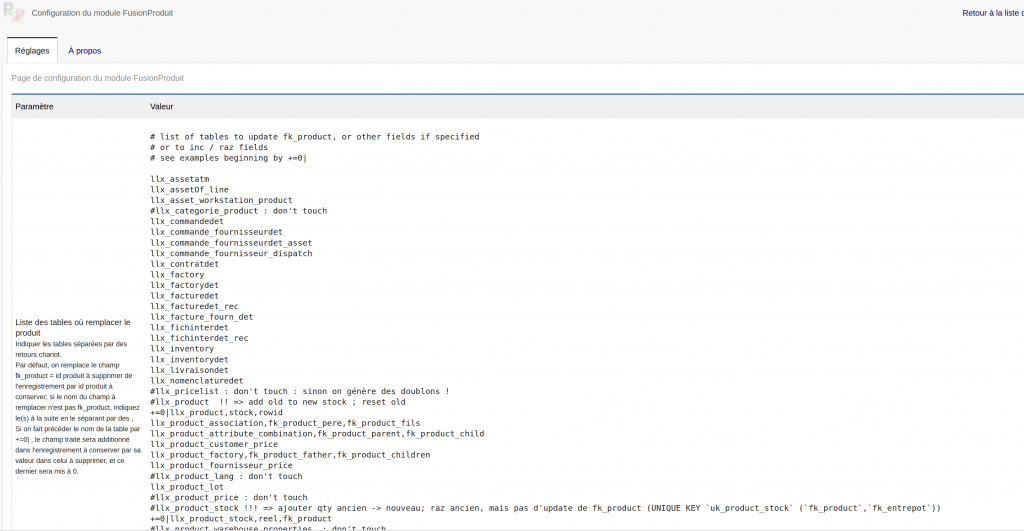Click the '# or to inc / raz fields' comment

[x=209, y=148]
